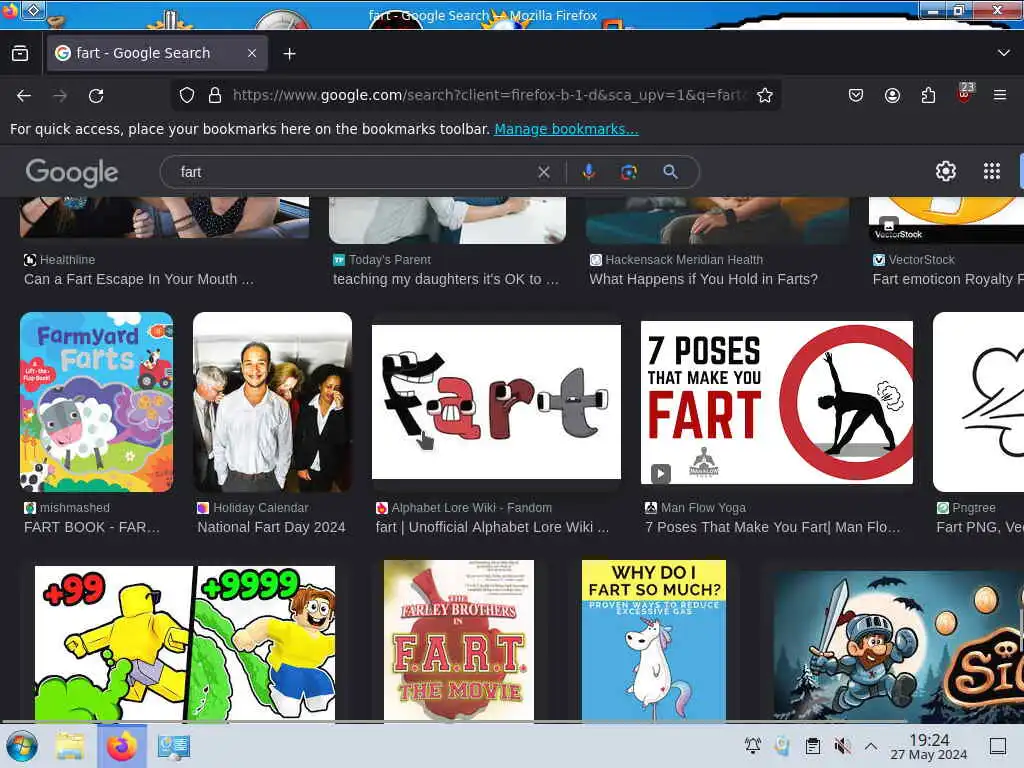Open the Why Do I Fart So Much image
1024x768 pixels.
coord(654,640)
